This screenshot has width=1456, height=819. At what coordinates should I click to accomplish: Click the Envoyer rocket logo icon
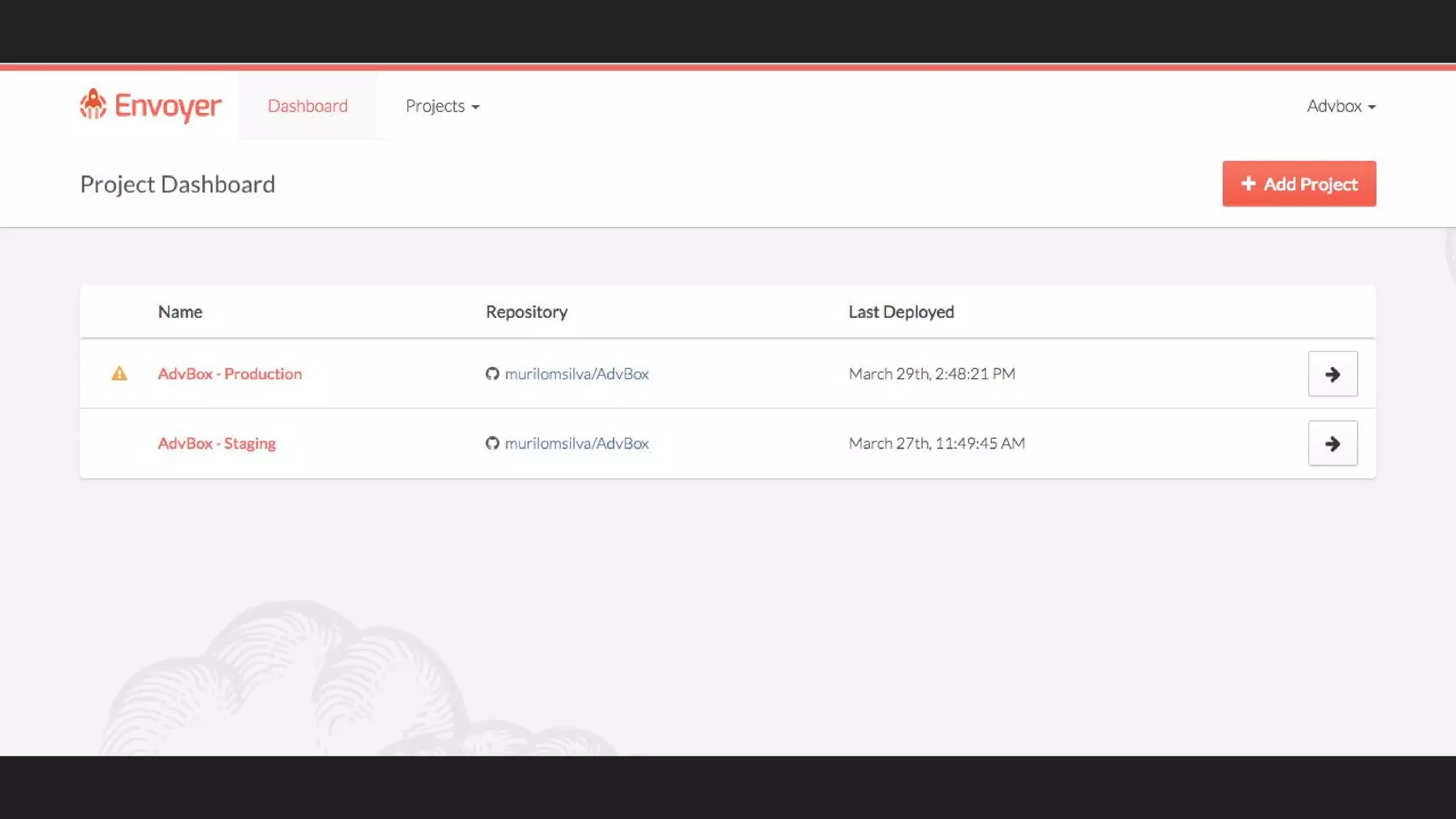coord(92,105)
